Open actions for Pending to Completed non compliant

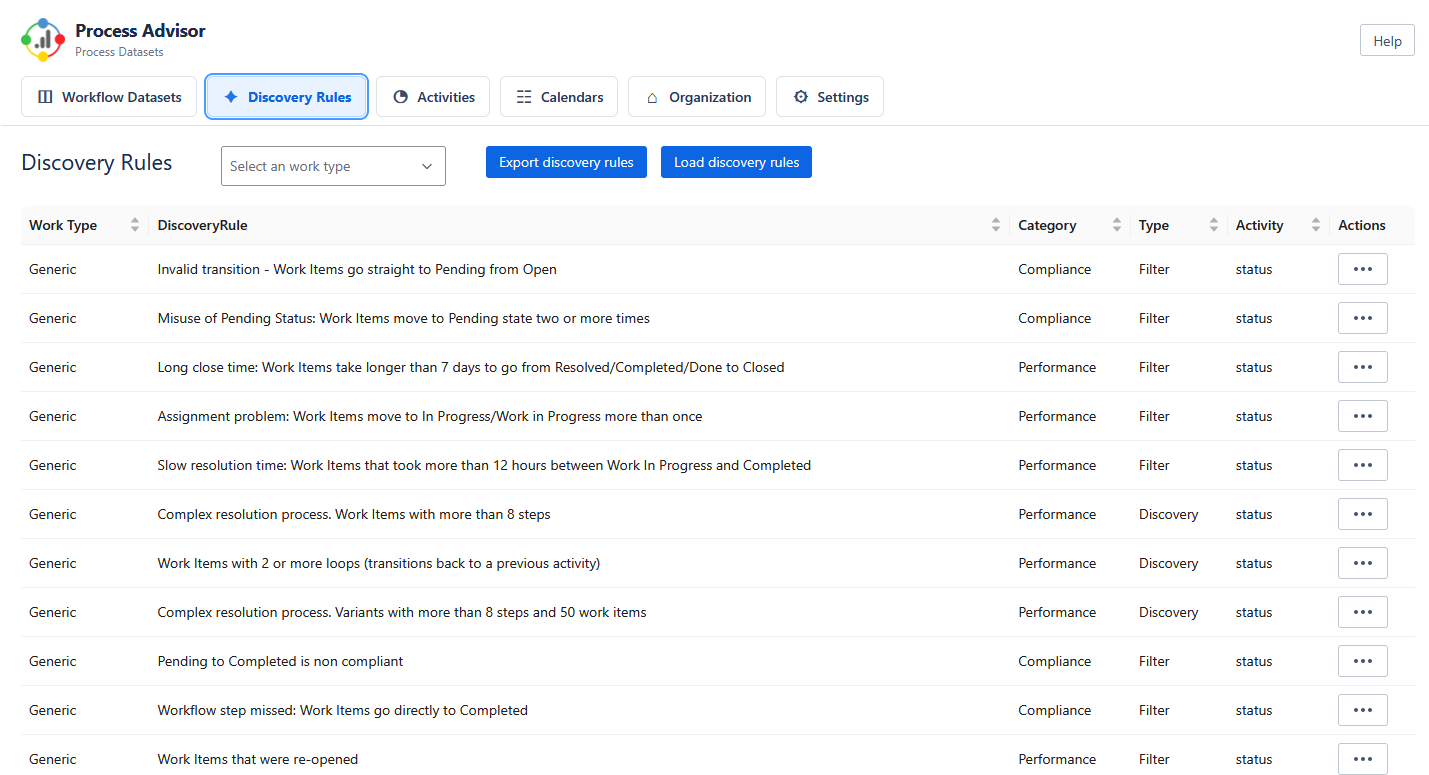1362,661
